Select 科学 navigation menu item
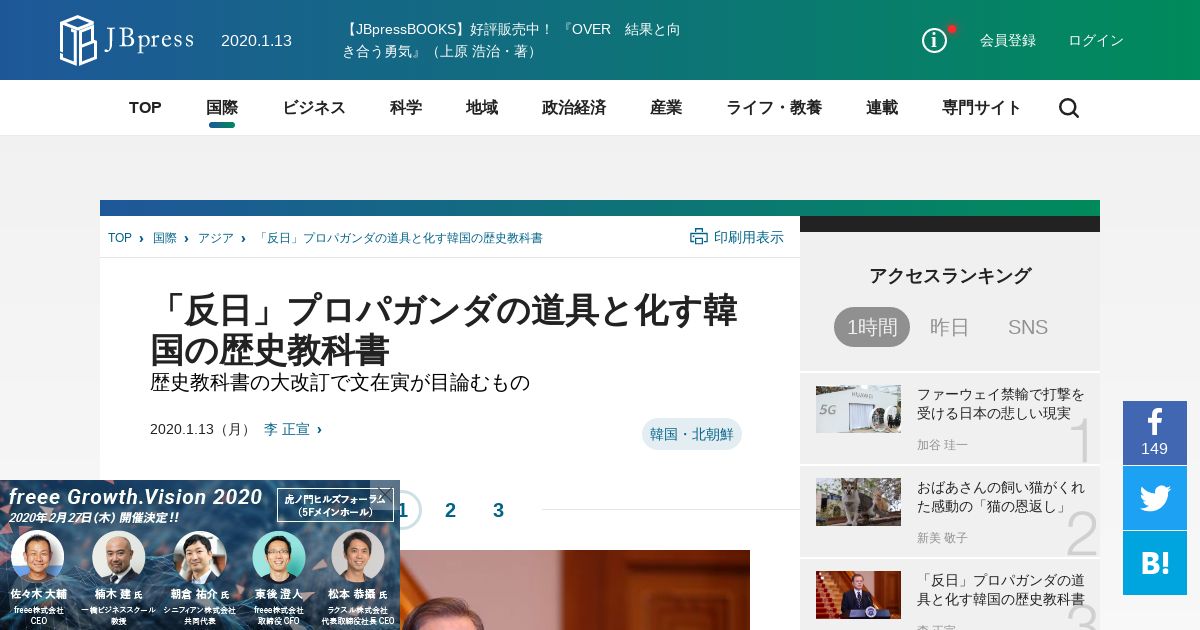The height and width of the screenshot is (630, 1200). click(x=406, y=108)
